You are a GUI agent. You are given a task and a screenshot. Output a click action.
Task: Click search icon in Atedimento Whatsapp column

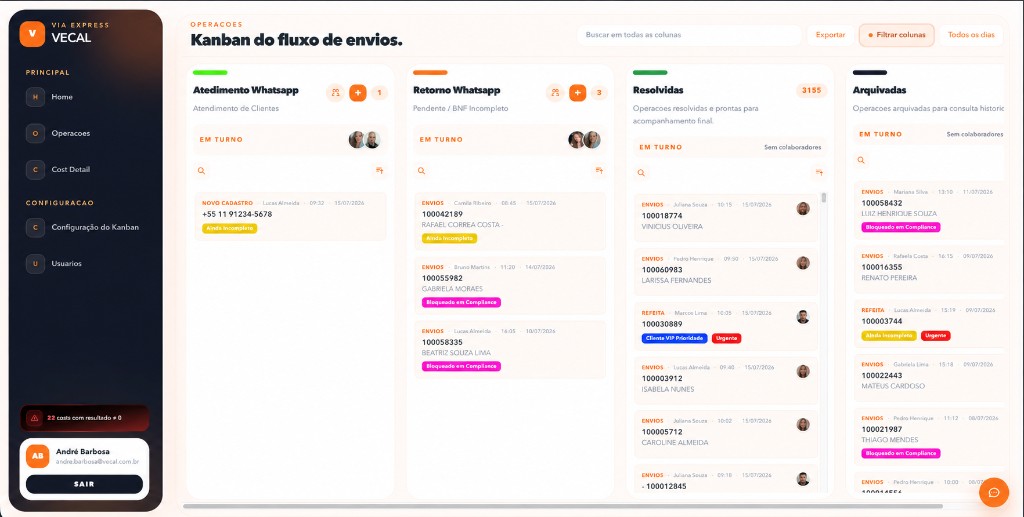click(201, 170)
